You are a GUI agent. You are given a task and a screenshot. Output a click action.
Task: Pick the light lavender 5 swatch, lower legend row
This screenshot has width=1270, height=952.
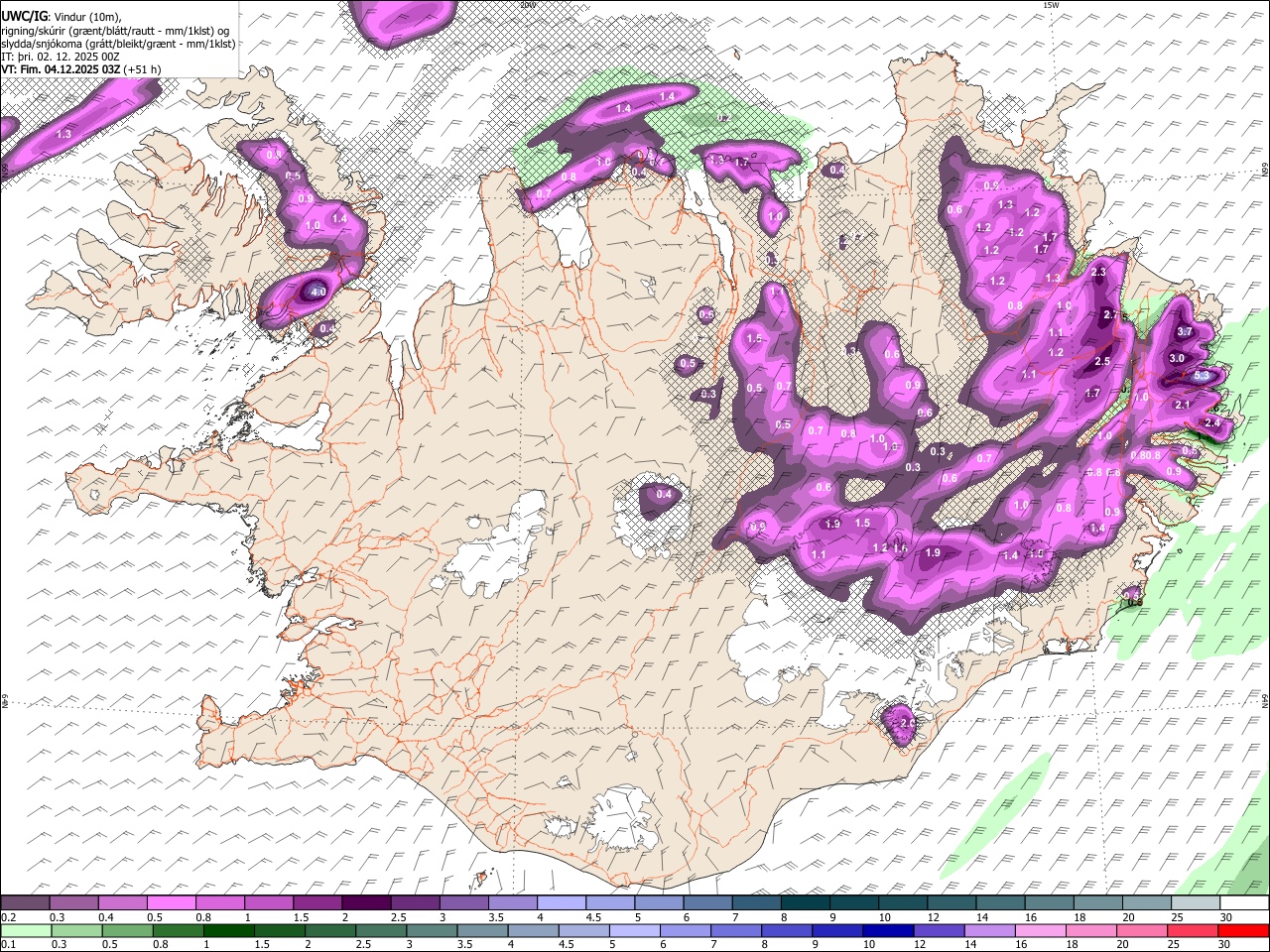633,930
